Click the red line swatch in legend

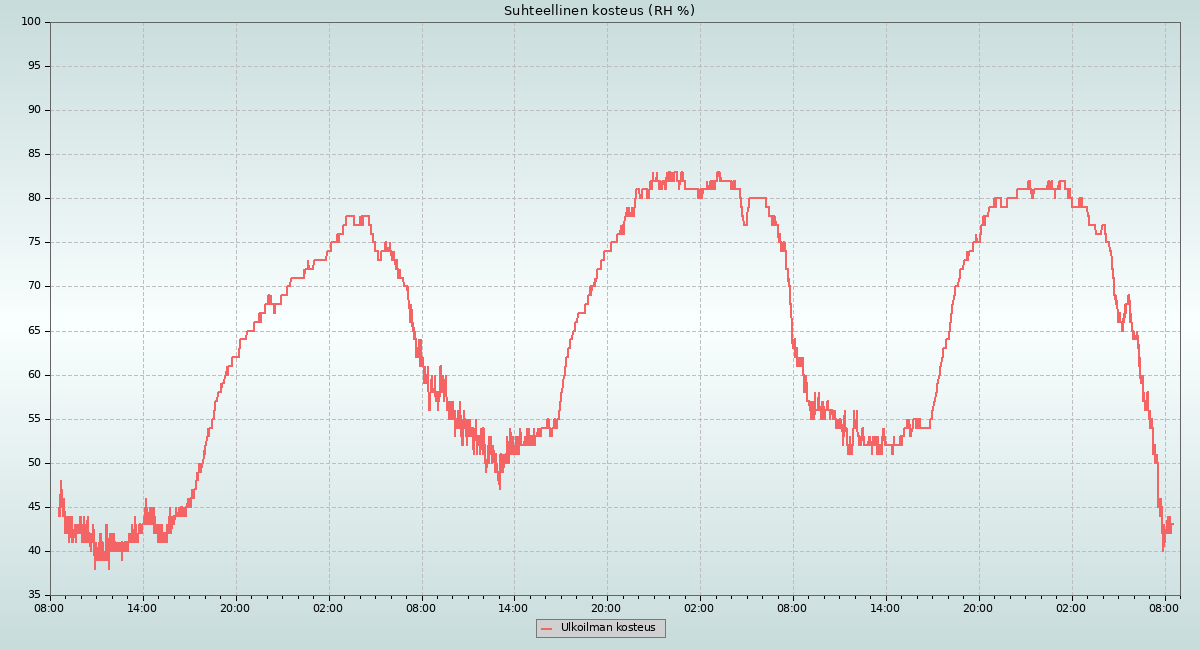point(546,629)
